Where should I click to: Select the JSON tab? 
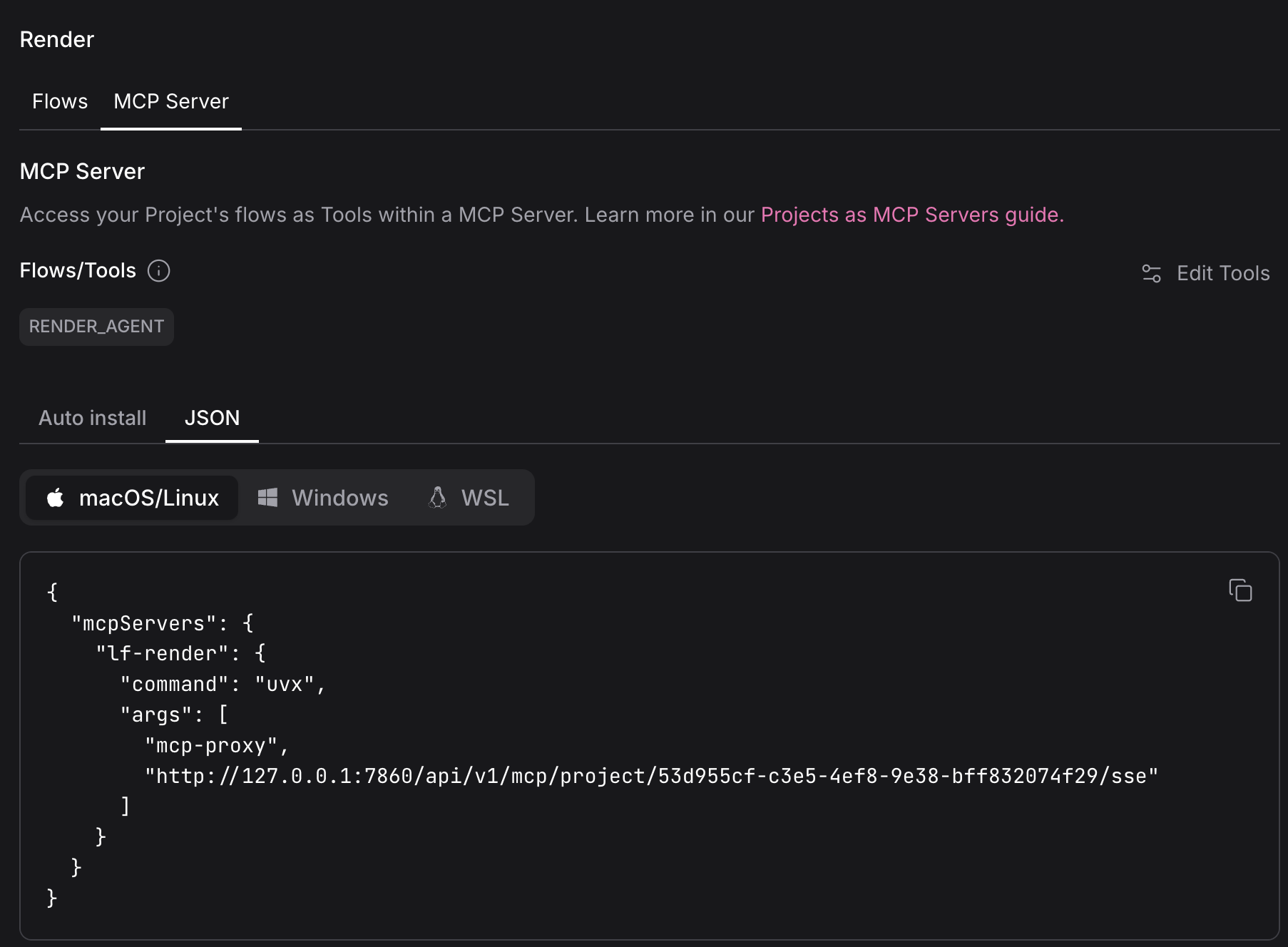(x=212, y=417)
